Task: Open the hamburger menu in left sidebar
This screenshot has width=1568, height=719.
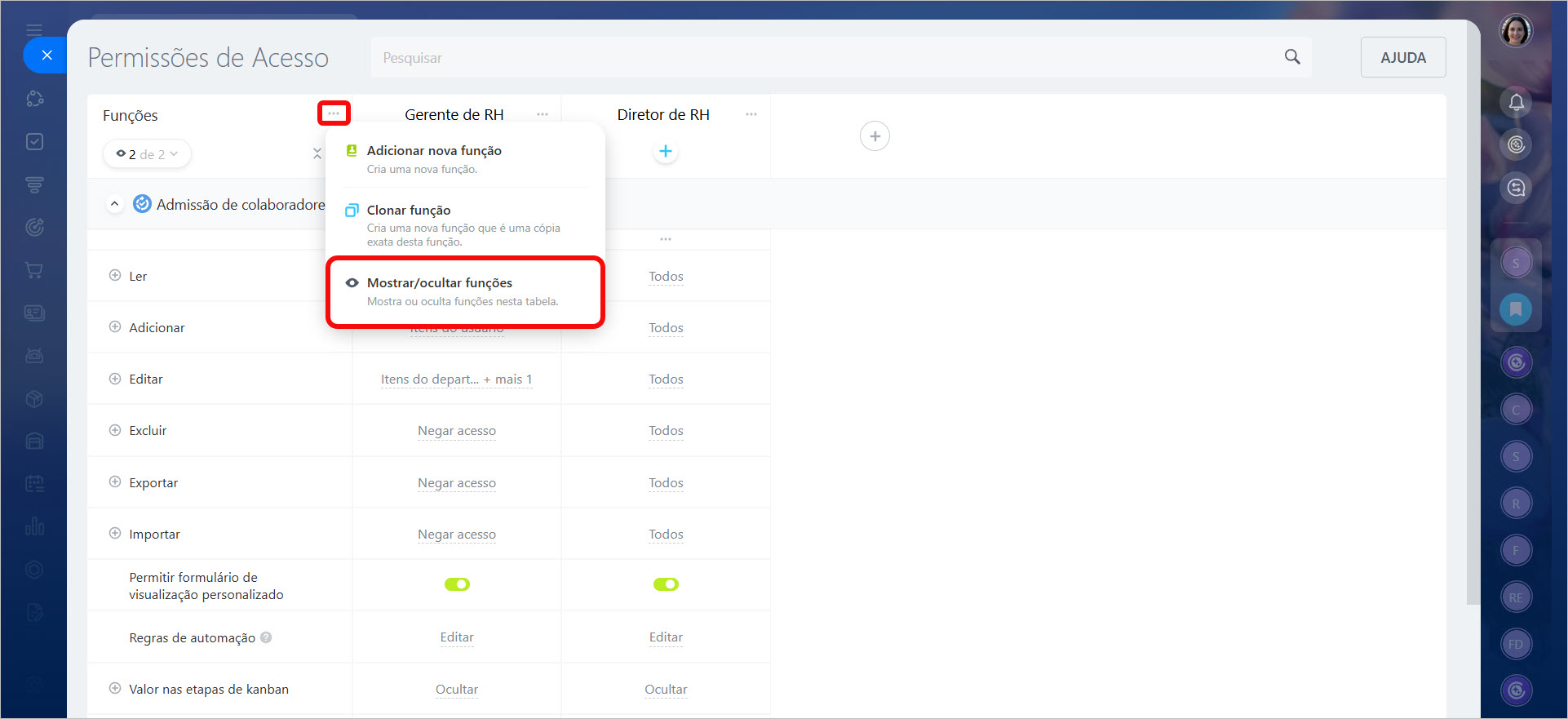Action: [34, 31]
